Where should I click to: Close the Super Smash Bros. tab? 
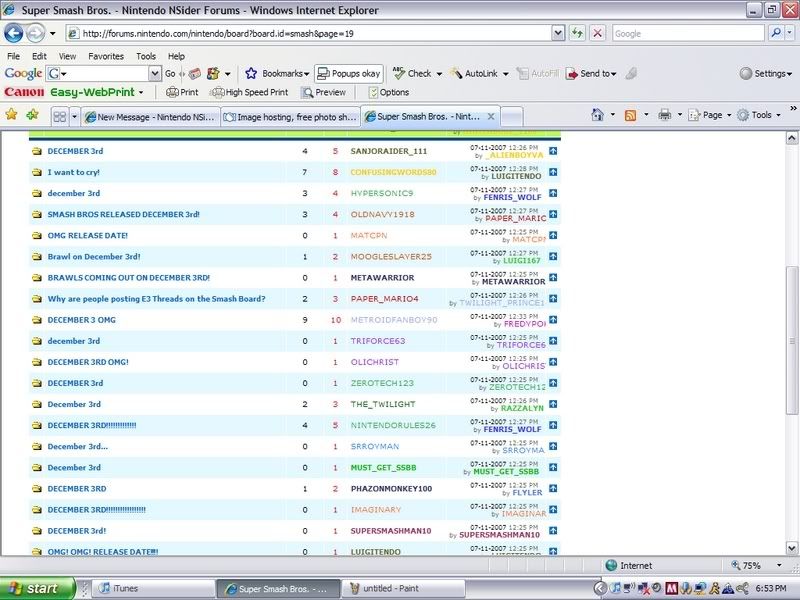(491, 116)
